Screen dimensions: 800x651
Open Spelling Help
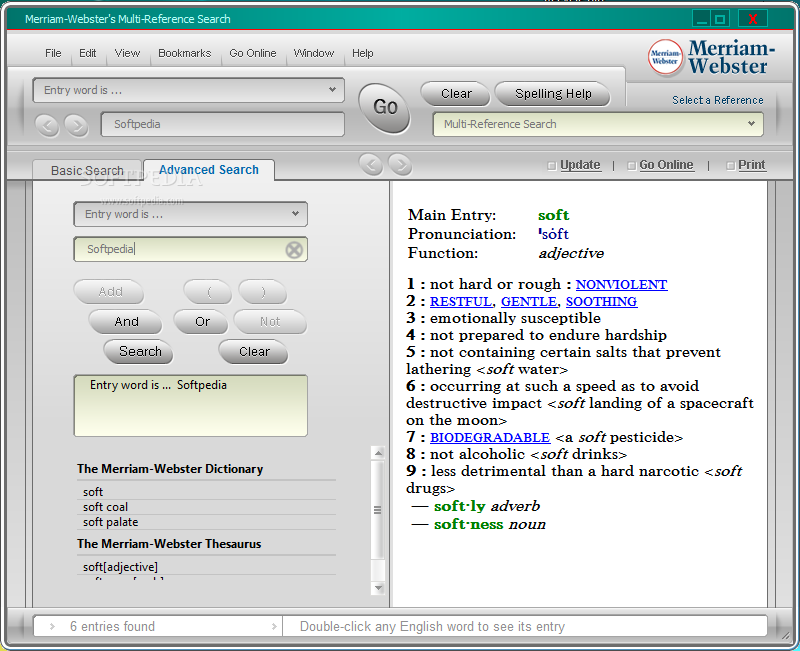coord(553,94)
